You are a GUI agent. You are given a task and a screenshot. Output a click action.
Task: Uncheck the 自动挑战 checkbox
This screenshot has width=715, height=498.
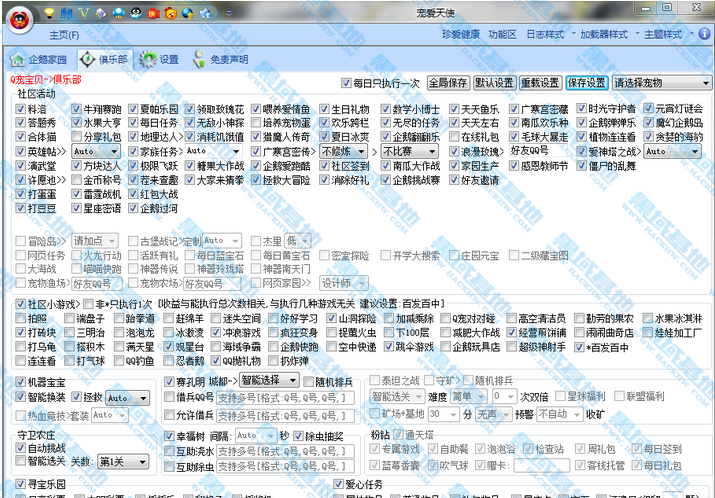click(20, 447)
